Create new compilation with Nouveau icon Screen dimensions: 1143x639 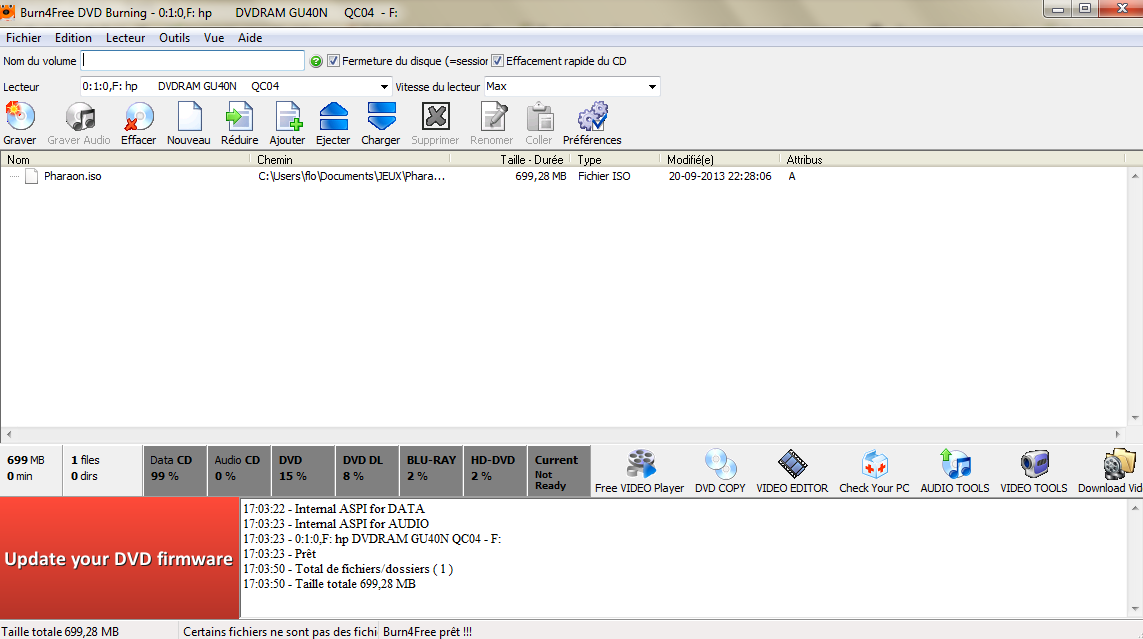(x=189, y=117)
